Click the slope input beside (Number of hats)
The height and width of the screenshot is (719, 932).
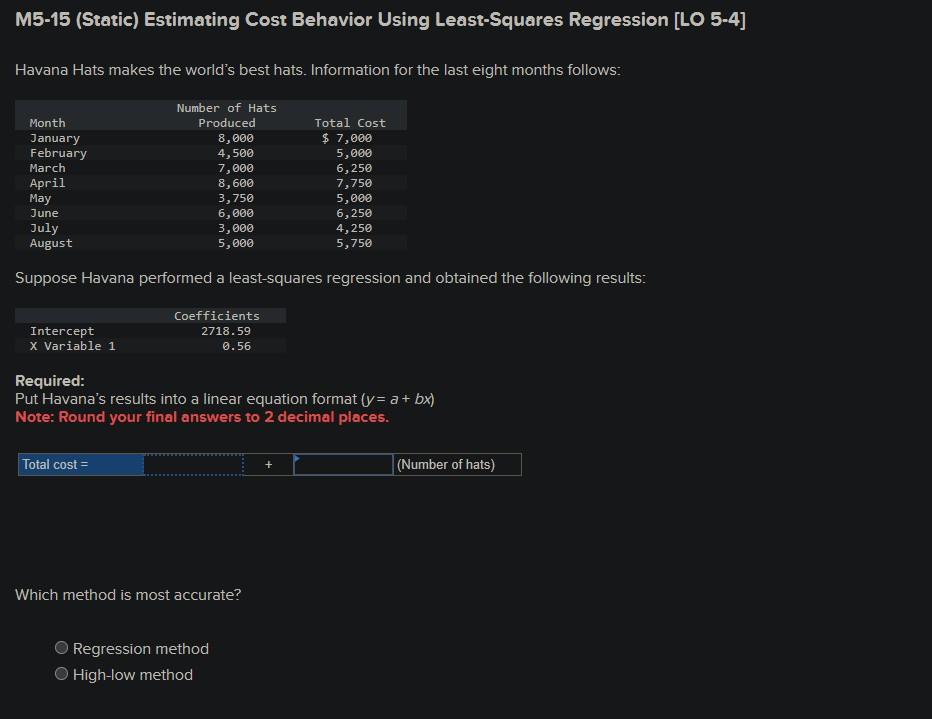pos(345,464)
